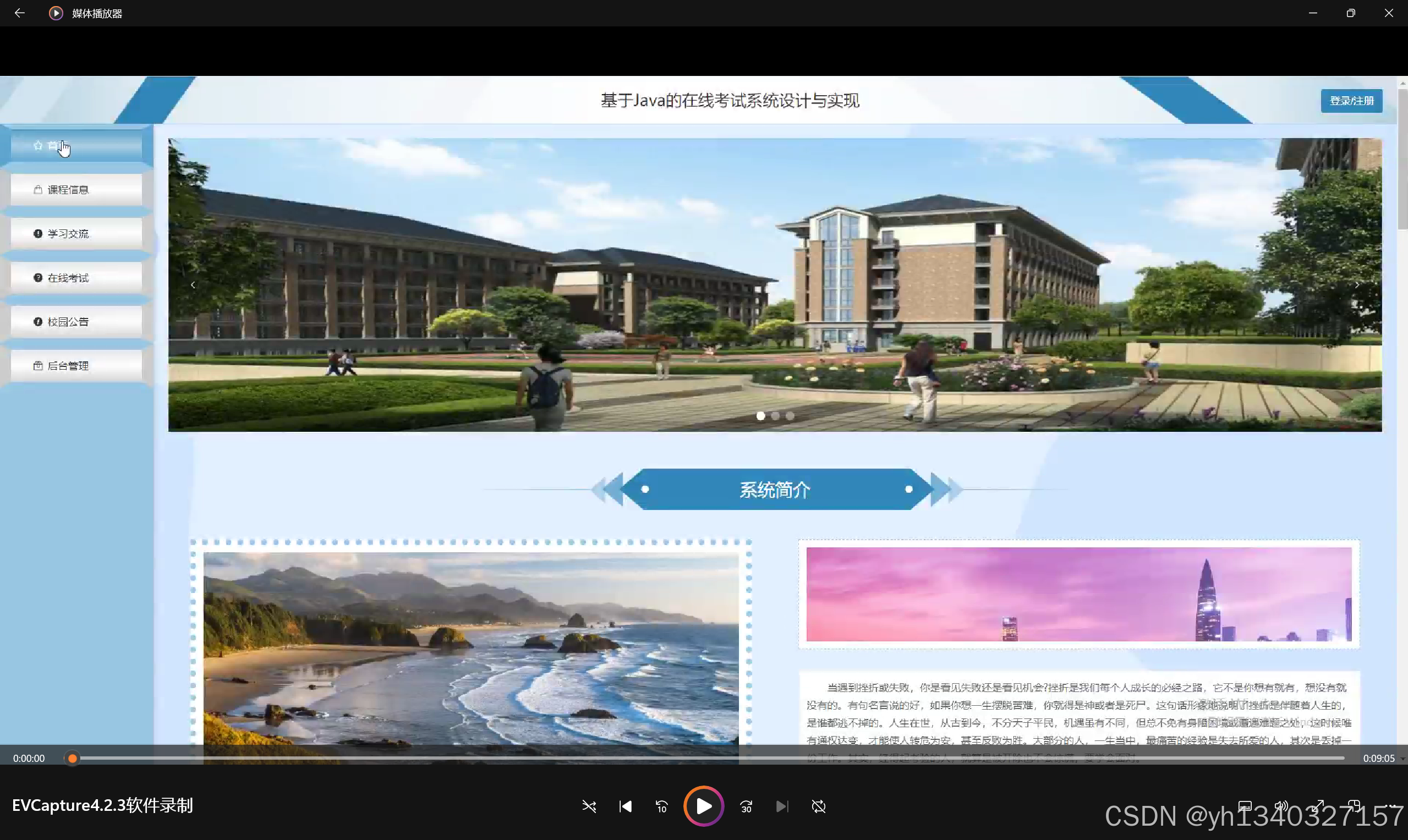
Task: Open the volume control
Action: click(x=1281, y=806)
